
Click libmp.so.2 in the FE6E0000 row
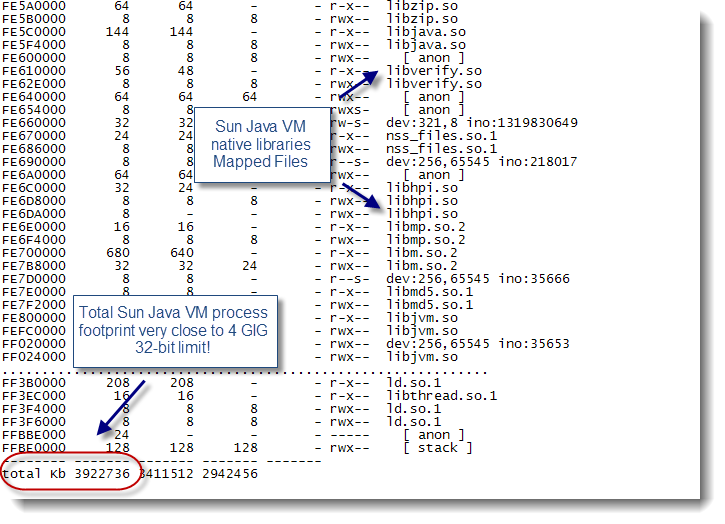click(x=426, y=227)
